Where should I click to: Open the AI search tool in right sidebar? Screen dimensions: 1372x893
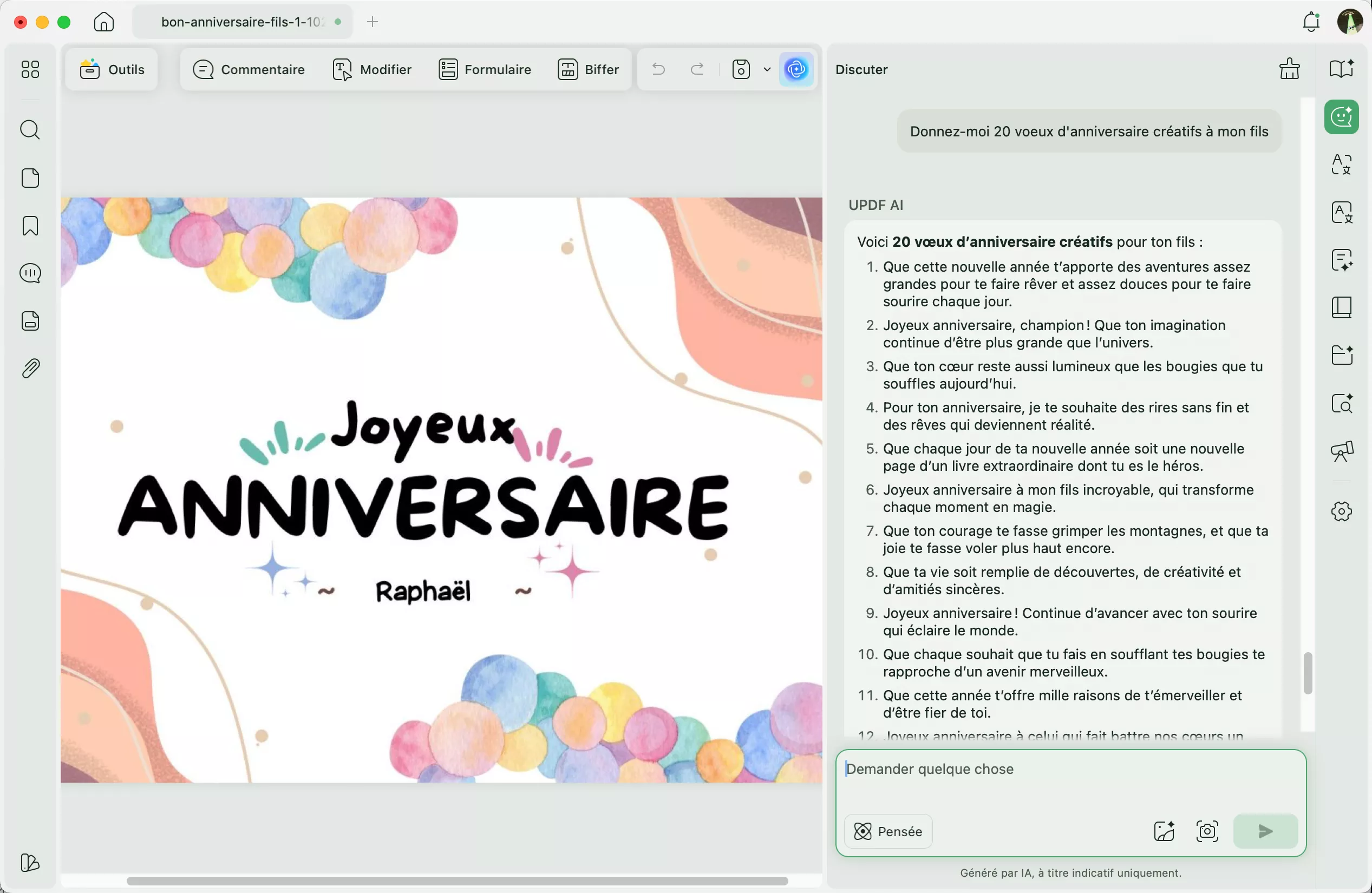pos(1342,404)
